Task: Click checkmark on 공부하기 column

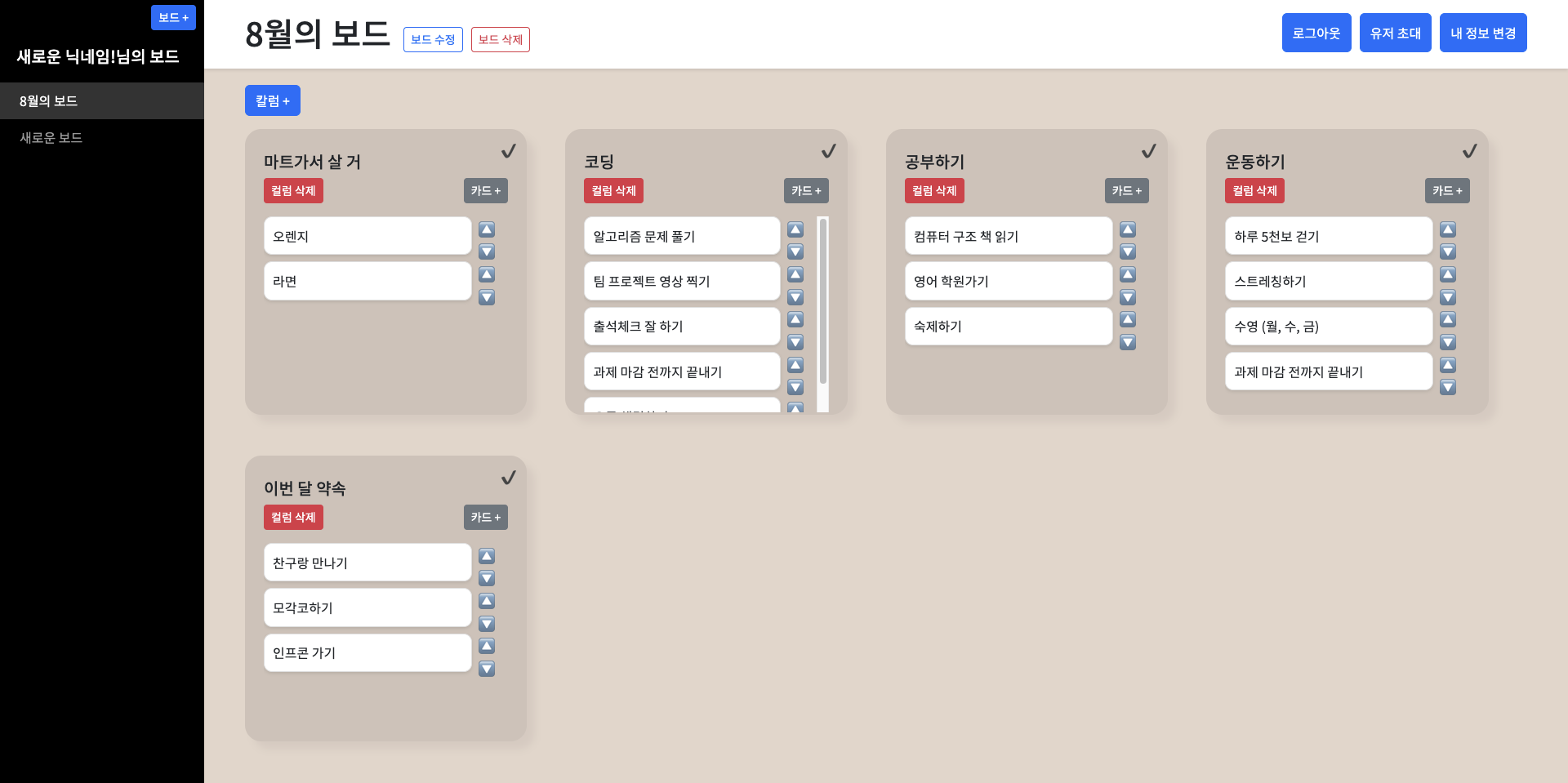Action: (1148, 151)
